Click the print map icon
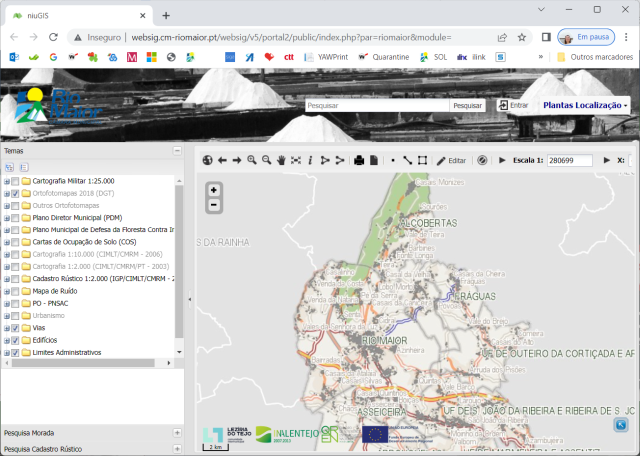 [358, 160]
